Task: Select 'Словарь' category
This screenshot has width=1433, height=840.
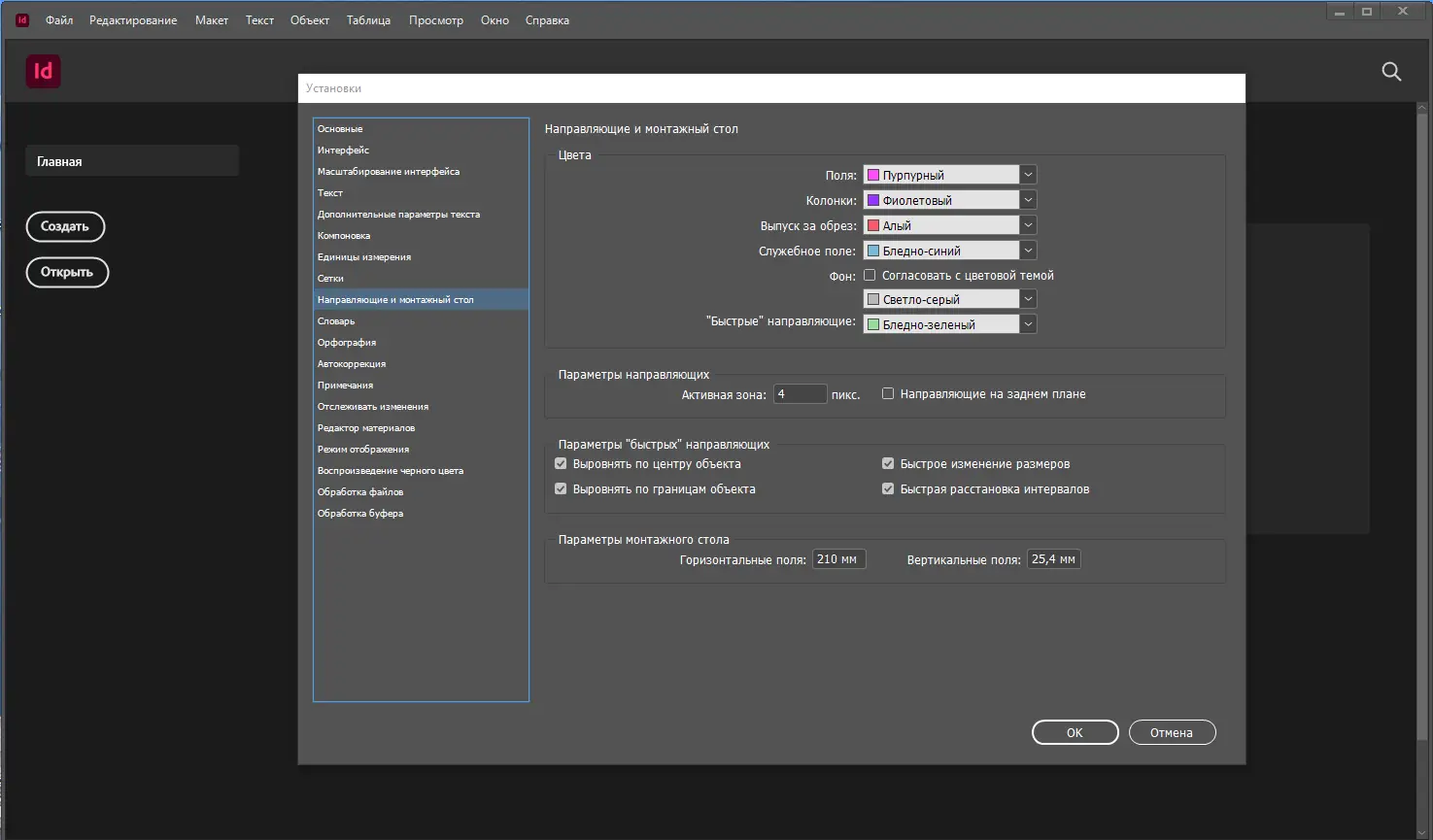Action: tap(422, 321)
